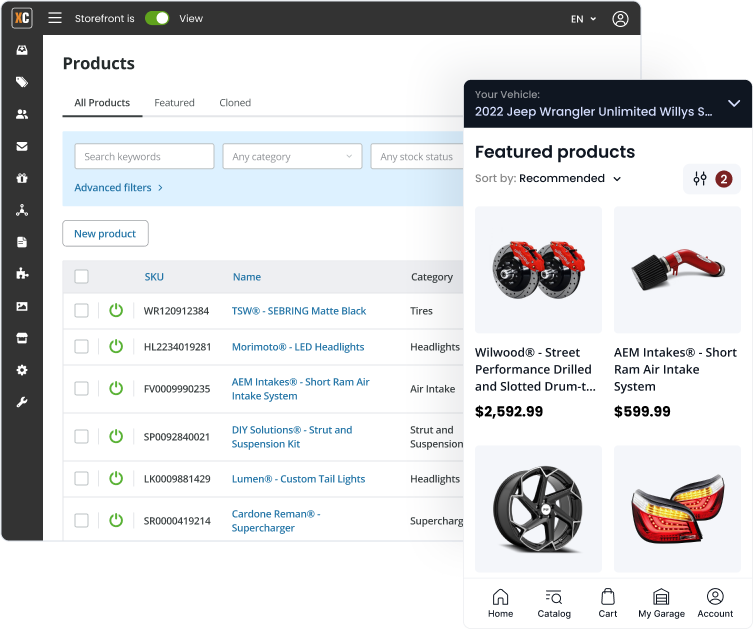Click the $599.99 price text
Screen dimensions: 753x629
(642, 411)
